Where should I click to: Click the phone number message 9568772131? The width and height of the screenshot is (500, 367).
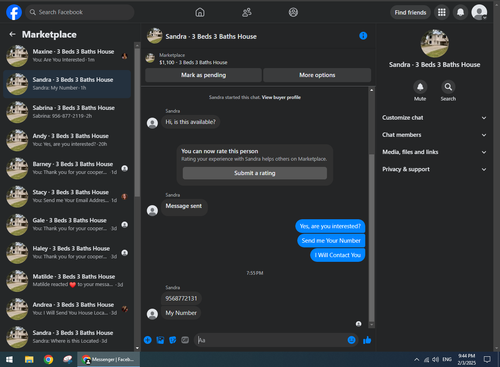[181, 298]
